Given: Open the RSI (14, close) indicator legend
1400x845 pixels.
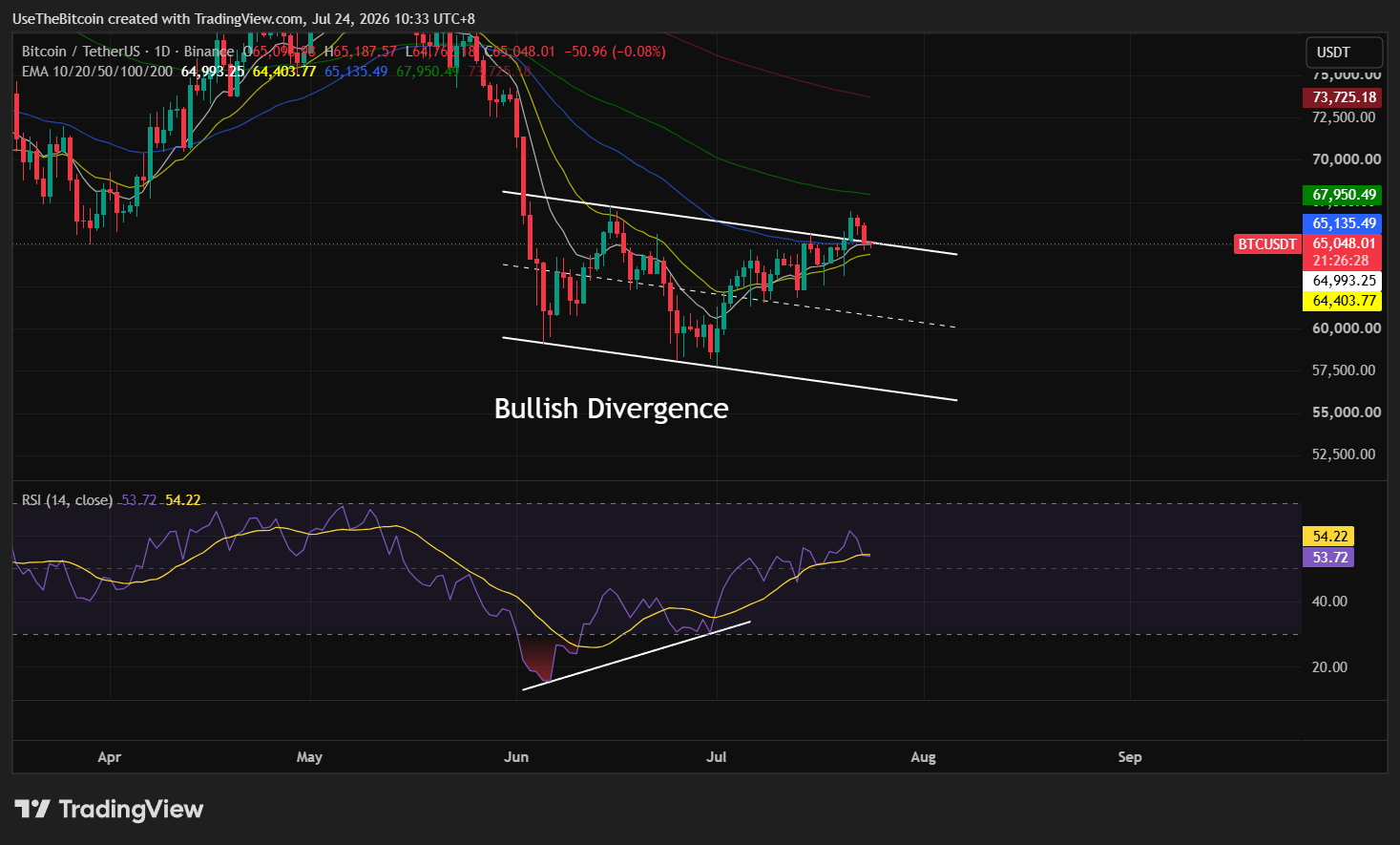Looking at the screenshot, I should [67, 500].
